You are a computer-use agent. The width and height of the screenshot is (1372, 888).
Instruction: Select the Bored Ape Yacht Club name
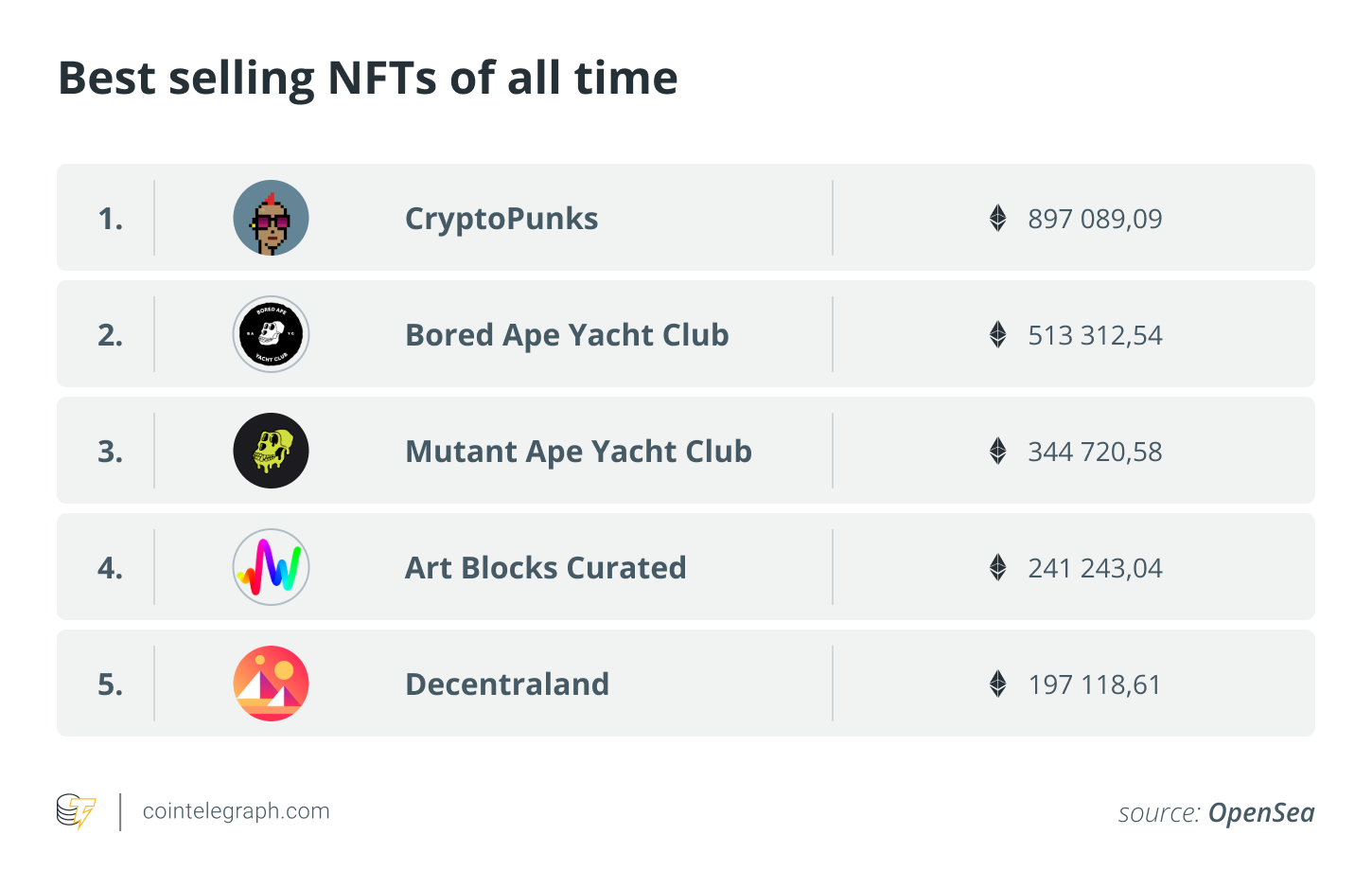[x=567, y=335]
